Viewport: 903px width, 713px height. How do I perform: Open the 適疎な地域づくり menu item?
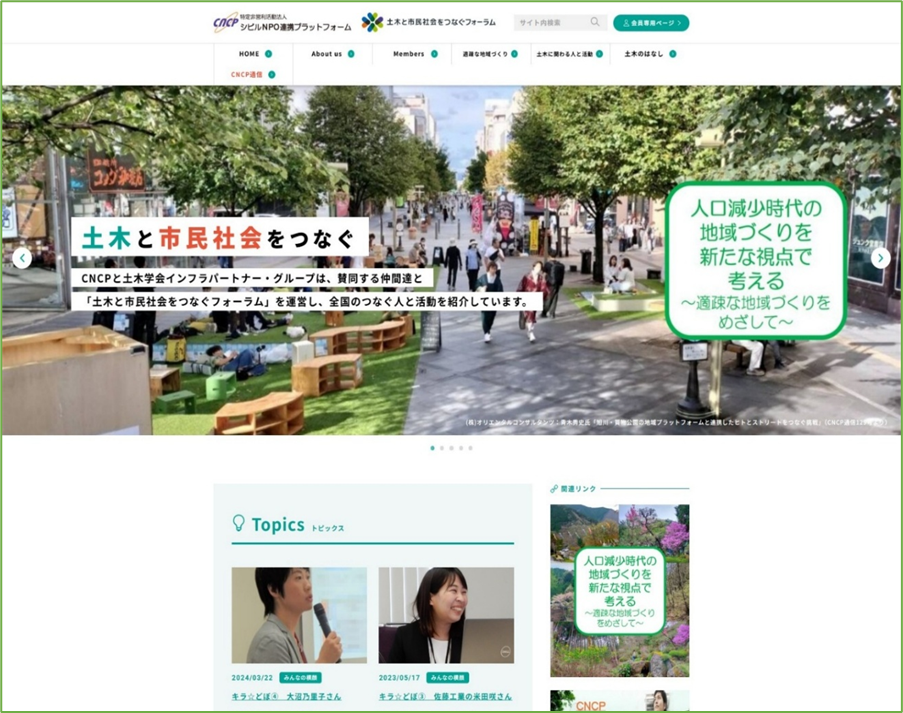point(485,54)
